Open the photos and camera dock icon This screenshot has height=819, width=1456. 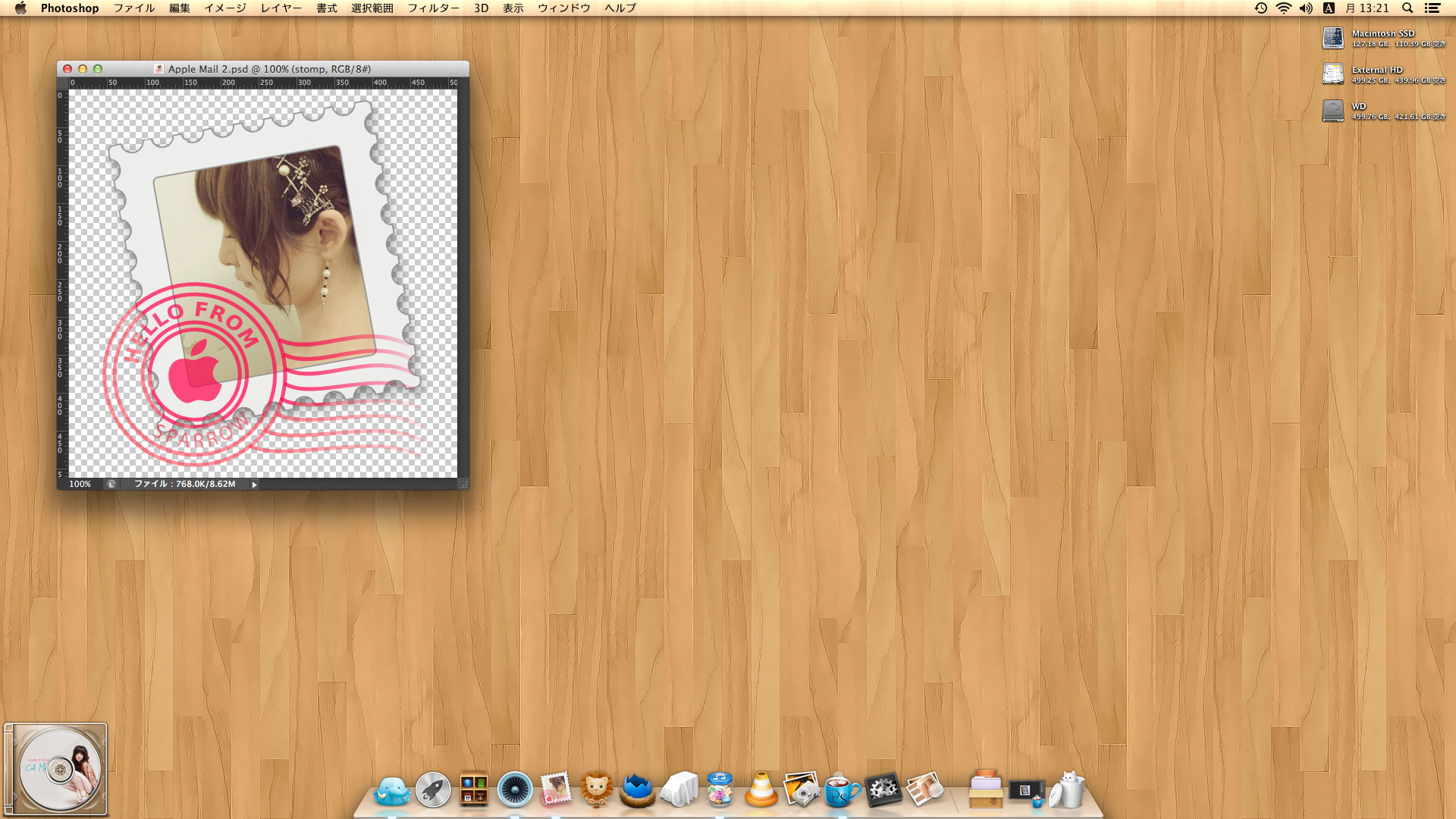coord(802,789)
